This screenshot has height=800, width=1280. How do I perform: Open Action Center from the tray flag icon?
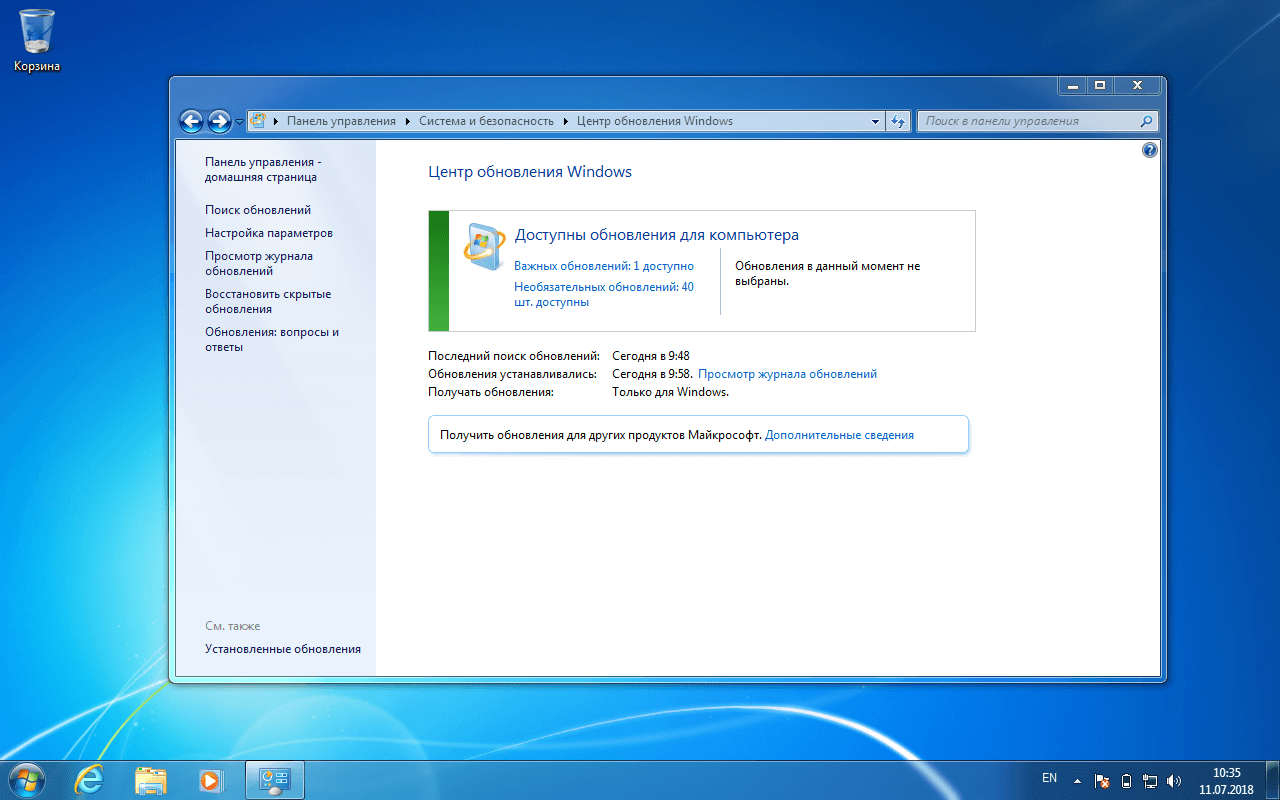(1101, 779)
